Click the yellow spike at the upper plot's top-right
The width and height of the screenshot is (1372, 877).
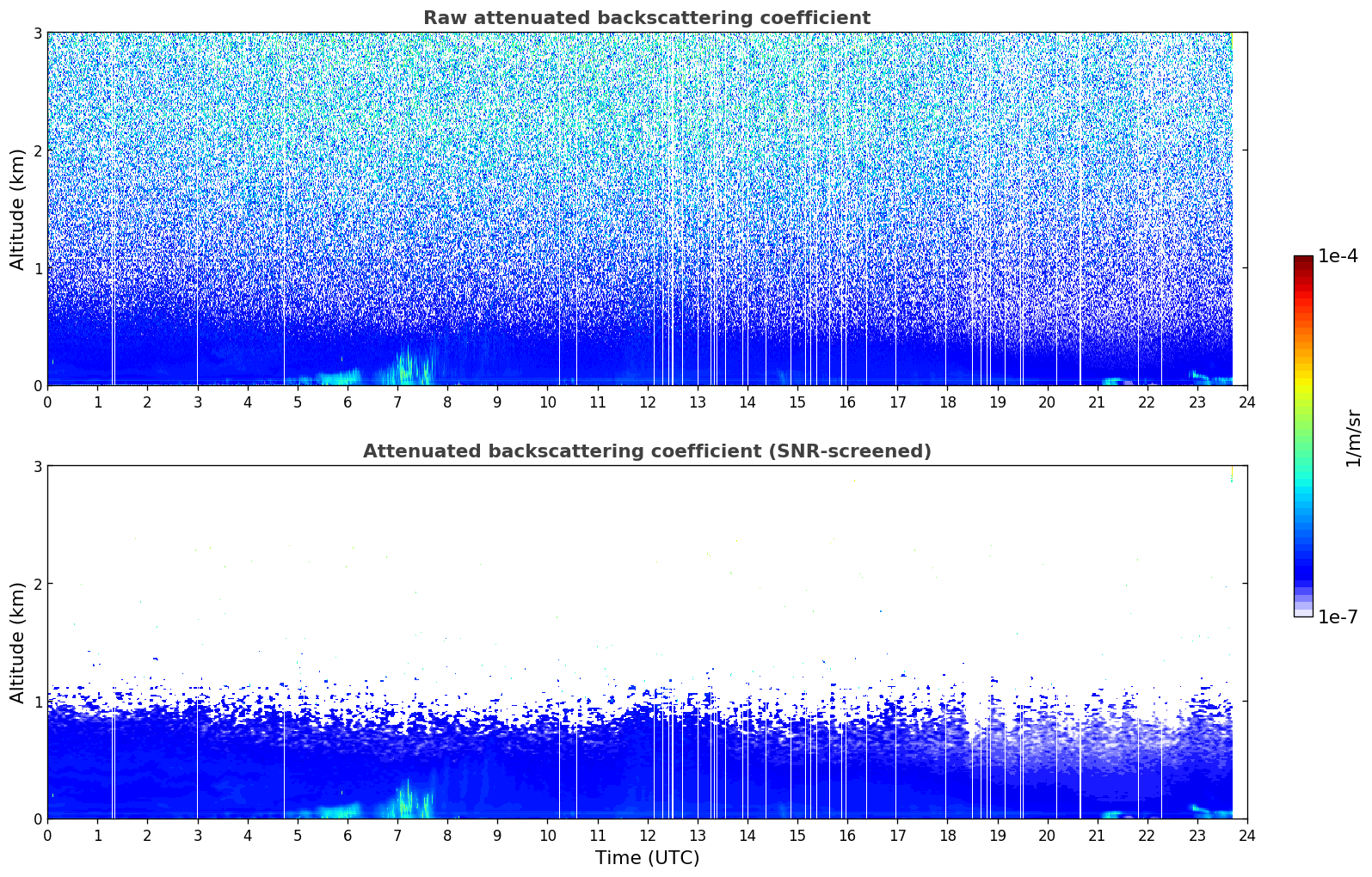1232,43
